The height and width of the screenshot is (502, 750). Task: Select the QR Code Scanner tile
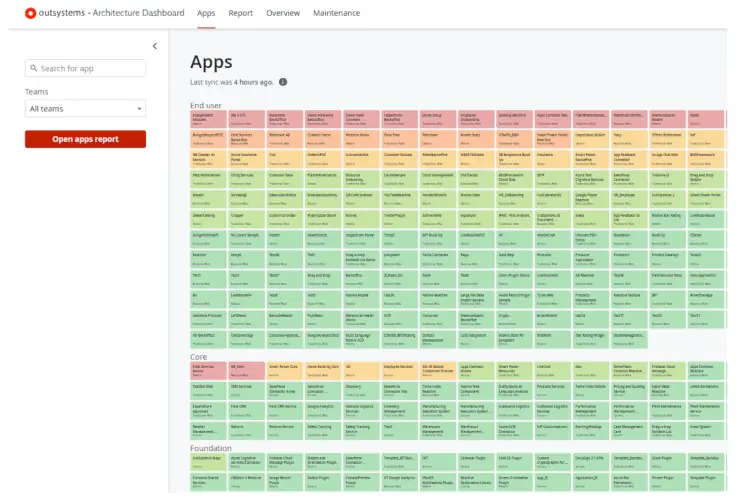pos(361,199)
